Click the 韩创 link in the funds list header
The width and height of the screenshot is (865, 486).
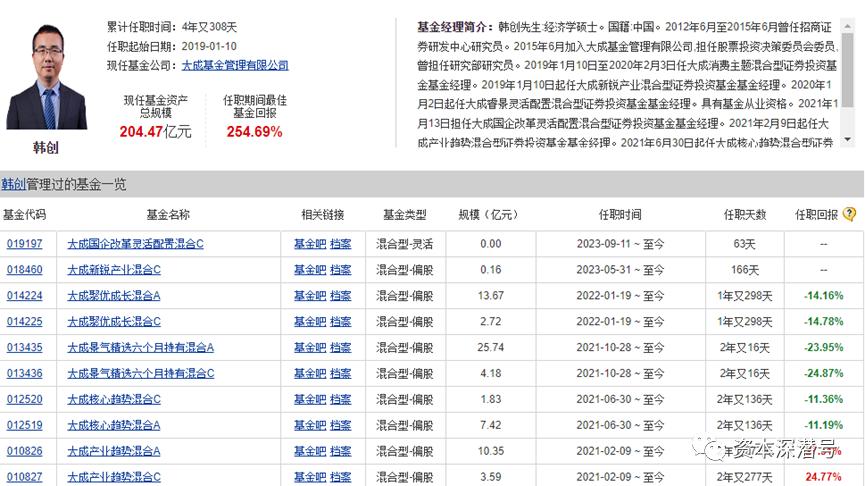tap(13, 184)
